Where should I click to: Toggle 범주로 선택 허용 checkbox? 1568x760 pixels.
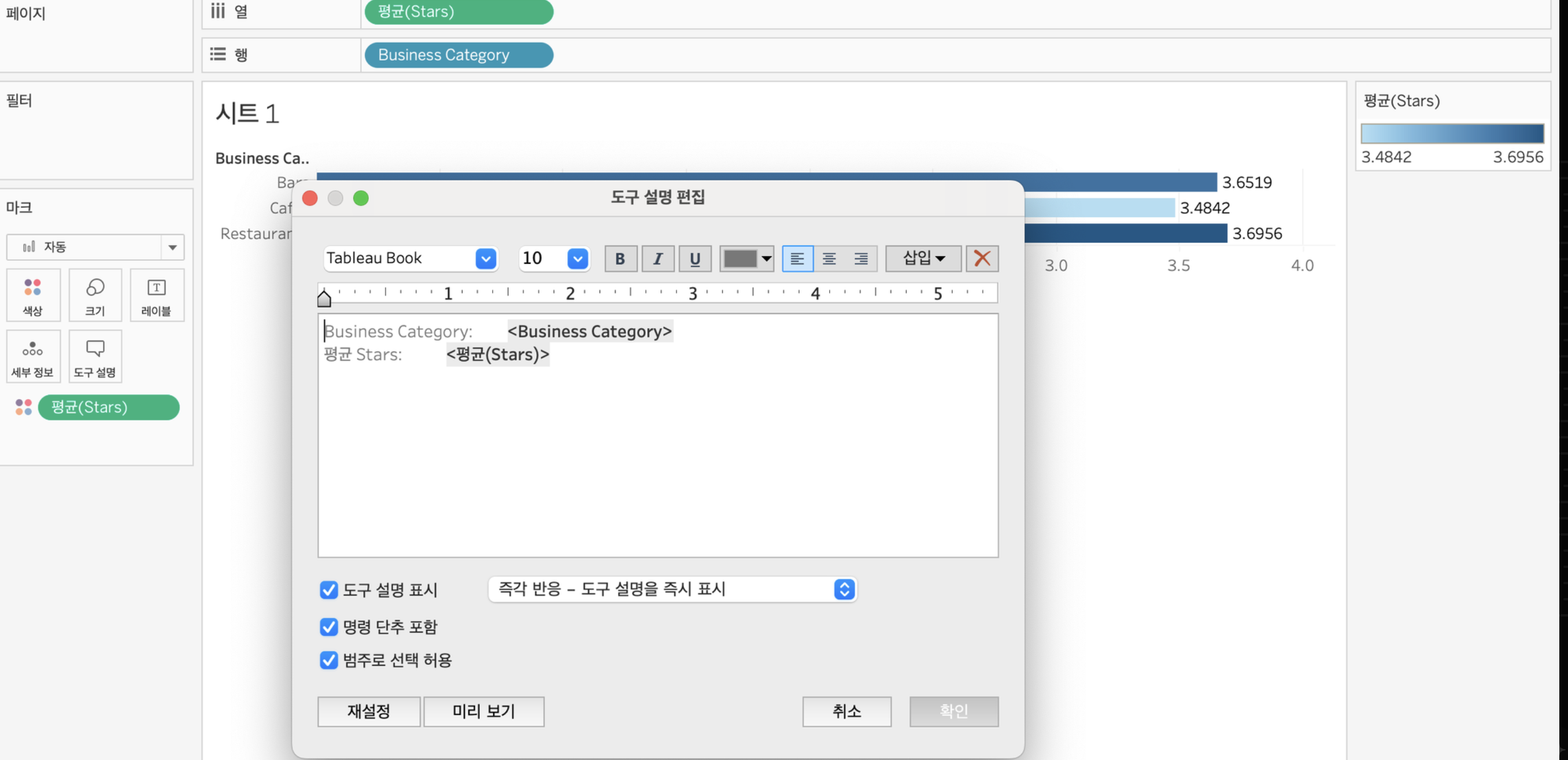[329, 660]
